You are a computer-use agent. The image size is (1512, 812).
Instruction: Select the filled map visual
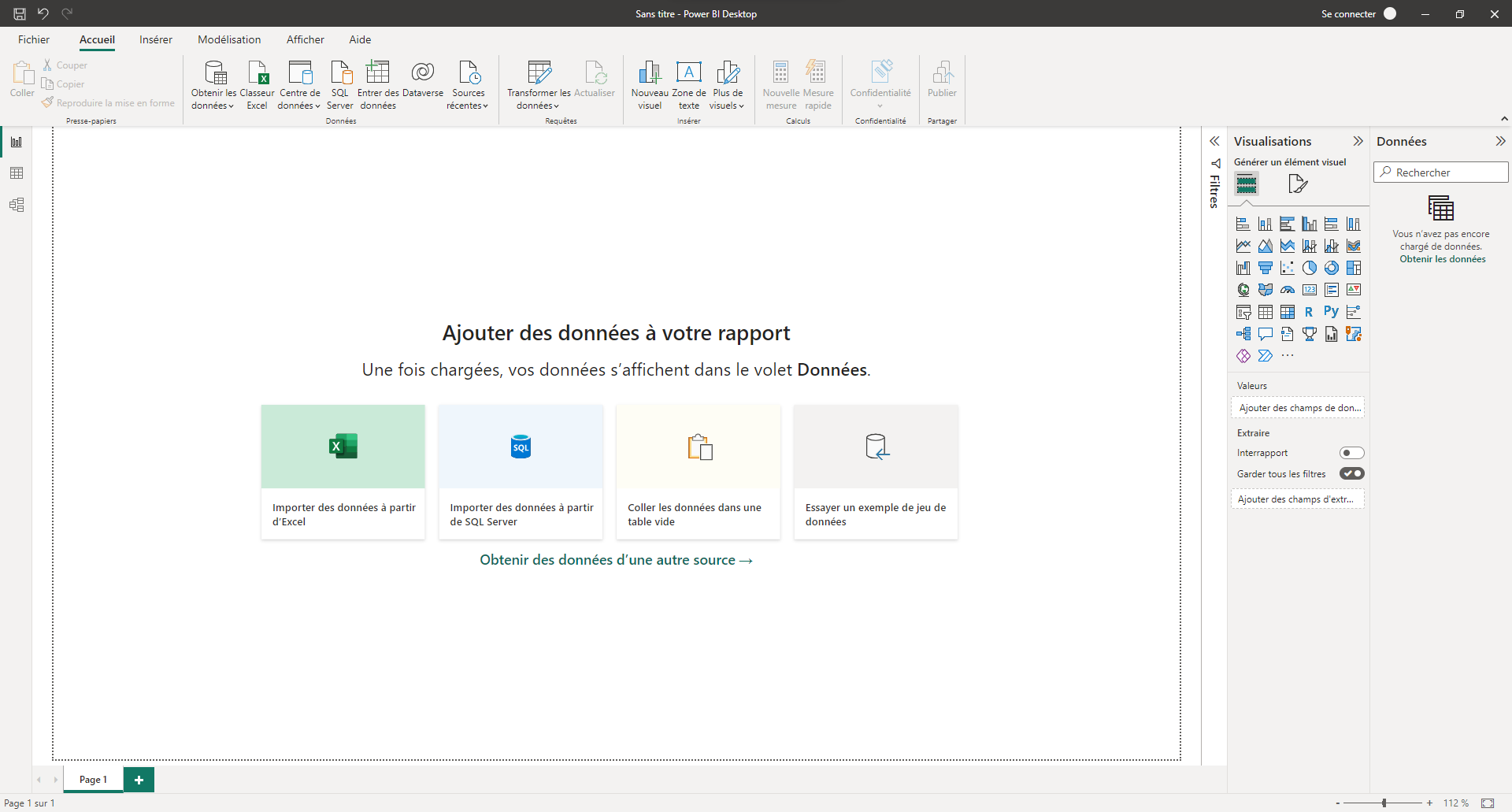tap(1266, 290)
